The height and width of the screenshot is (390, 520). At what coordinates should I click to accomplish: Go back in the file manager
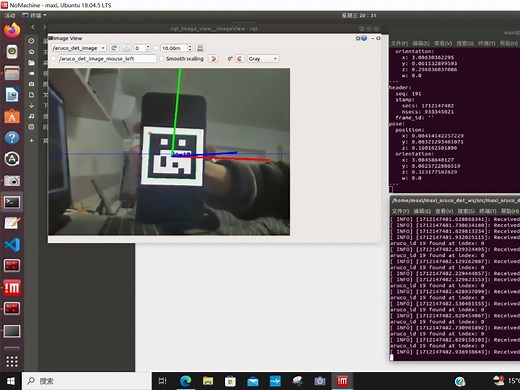[x=33, y=27]
